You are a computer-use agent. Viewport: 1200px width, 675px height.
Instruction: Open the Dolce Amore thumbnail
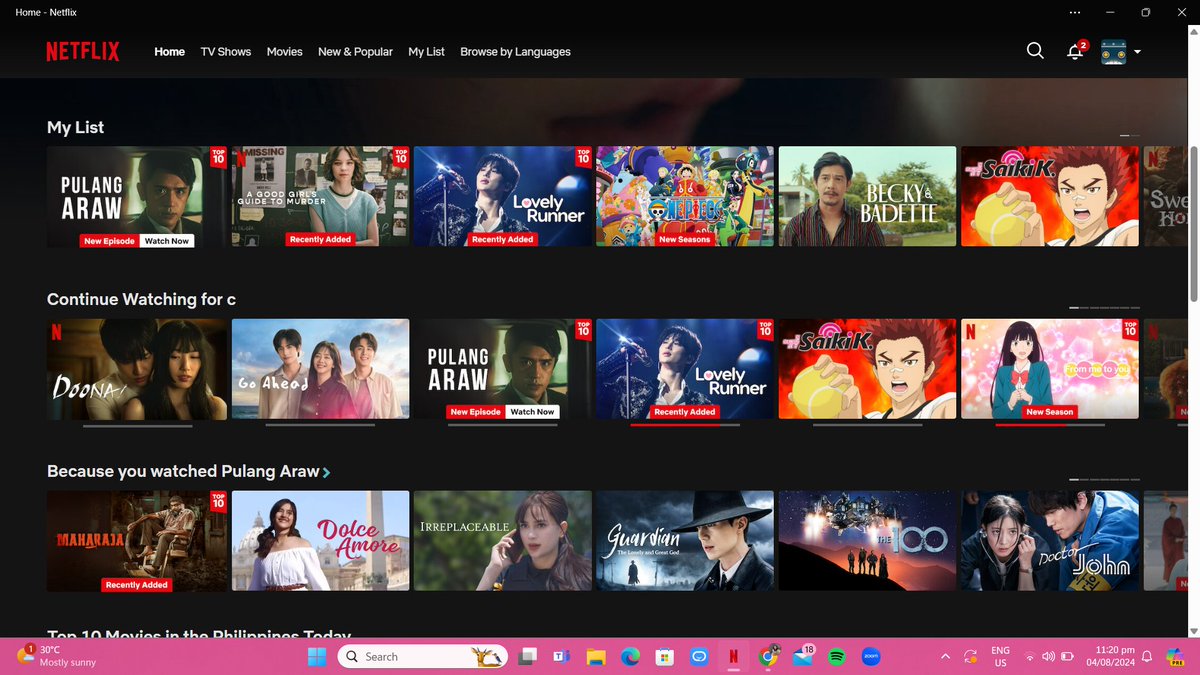[320, 541]
